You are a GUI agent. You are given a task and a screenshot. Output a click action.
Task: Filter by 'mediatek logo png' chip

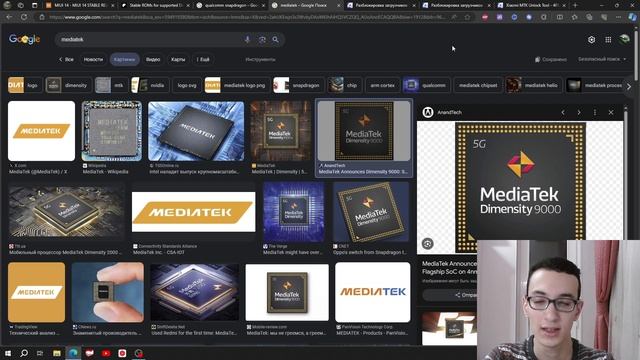click(237, 85)
